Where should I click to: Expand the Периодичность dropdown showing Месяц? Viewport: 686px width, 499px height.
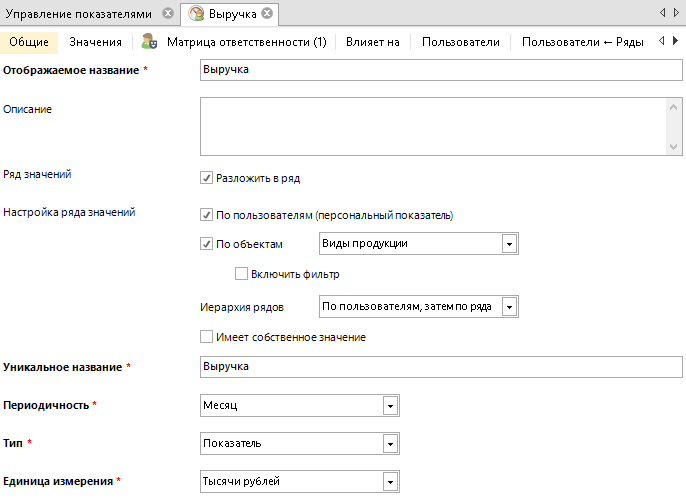(x=389, y=406)
